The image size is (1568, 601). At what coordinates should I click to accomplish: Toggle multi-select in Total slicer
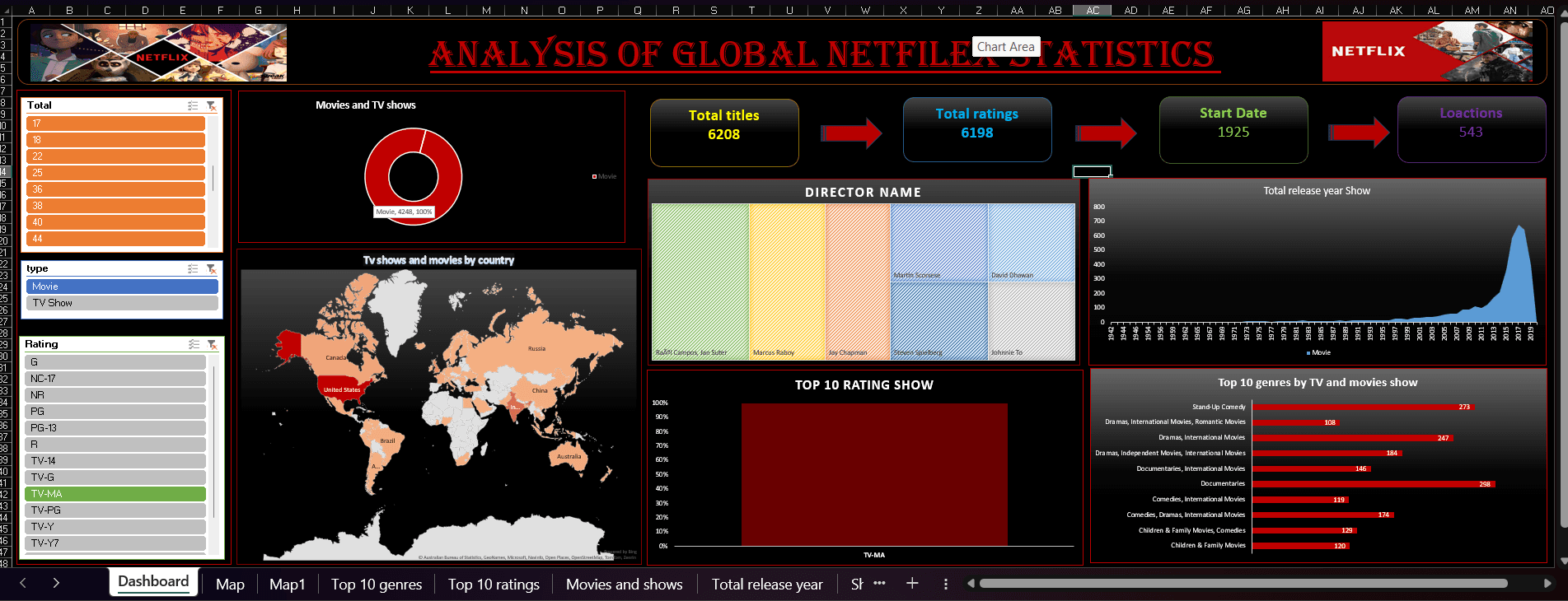(193, 105)
